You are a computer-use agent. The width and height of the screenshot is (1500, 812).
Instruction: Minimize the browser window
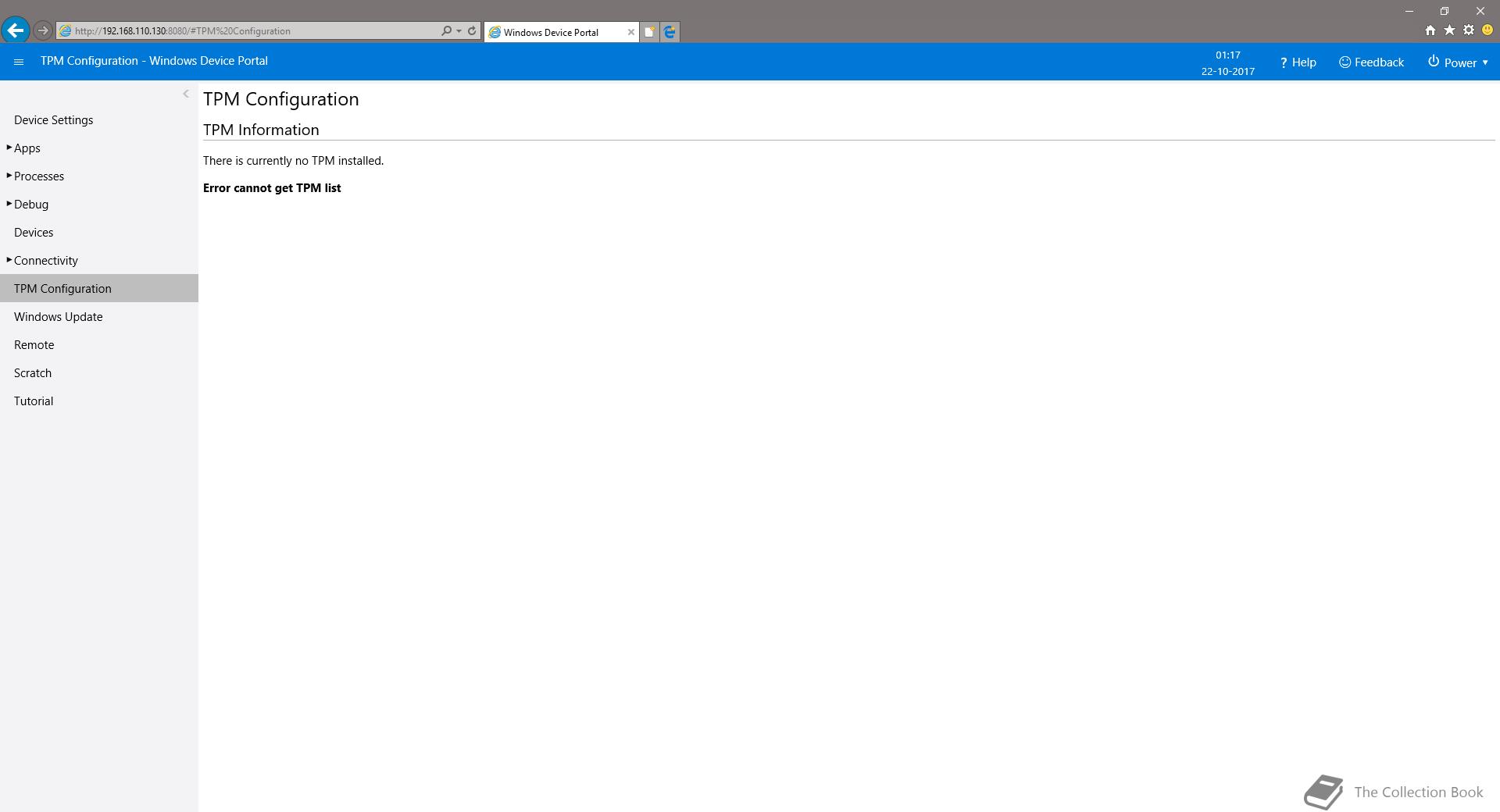pos(1409,11)
